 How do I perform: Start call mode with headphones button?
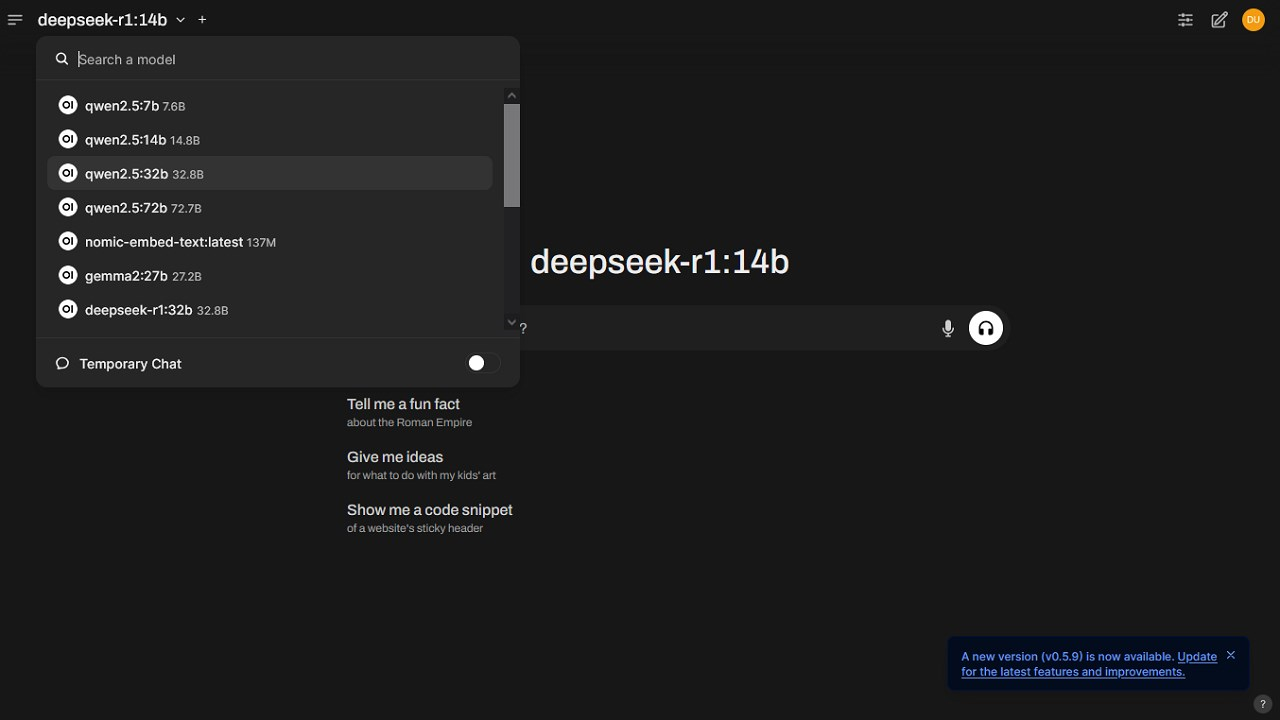pos(986,328)
